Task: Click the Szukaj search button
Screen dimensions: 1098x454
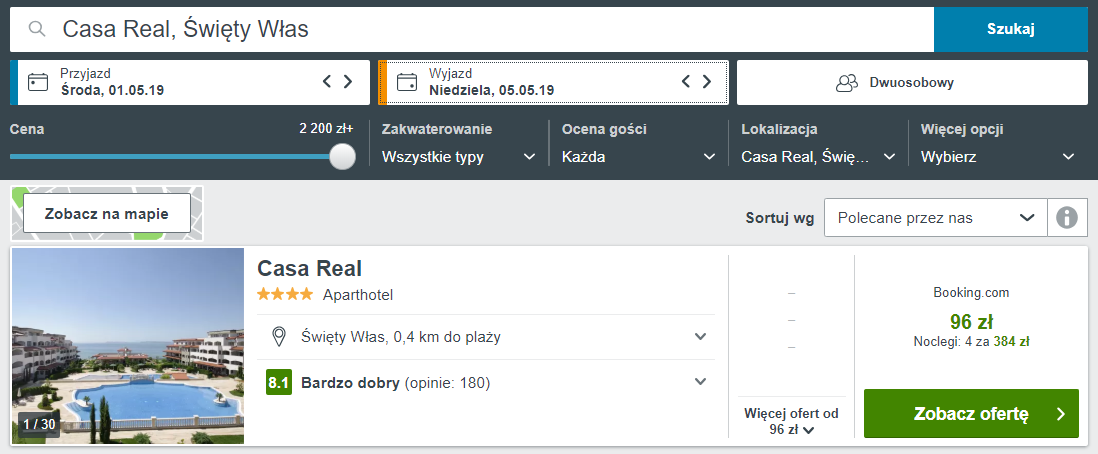Action: 1010,29
